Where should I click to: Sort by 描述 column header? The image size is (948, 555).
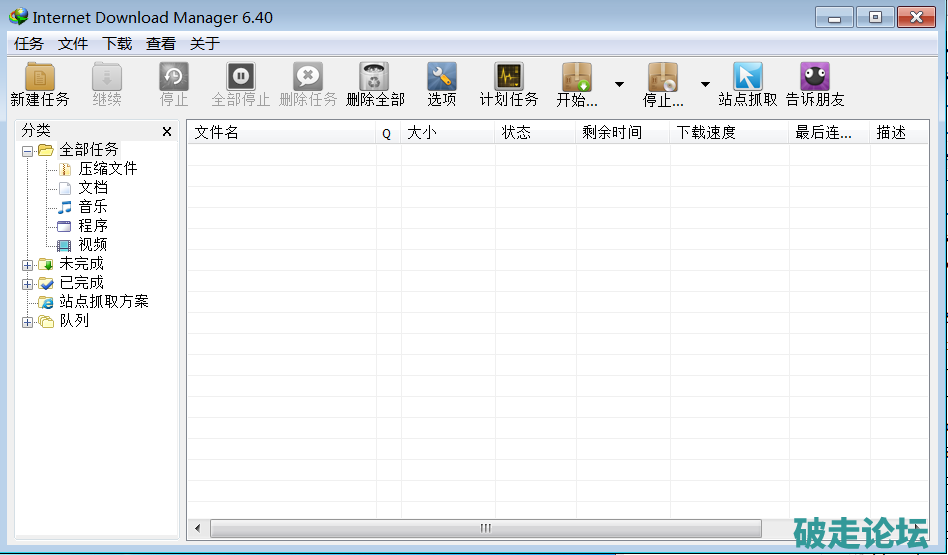tap(899, 132)
